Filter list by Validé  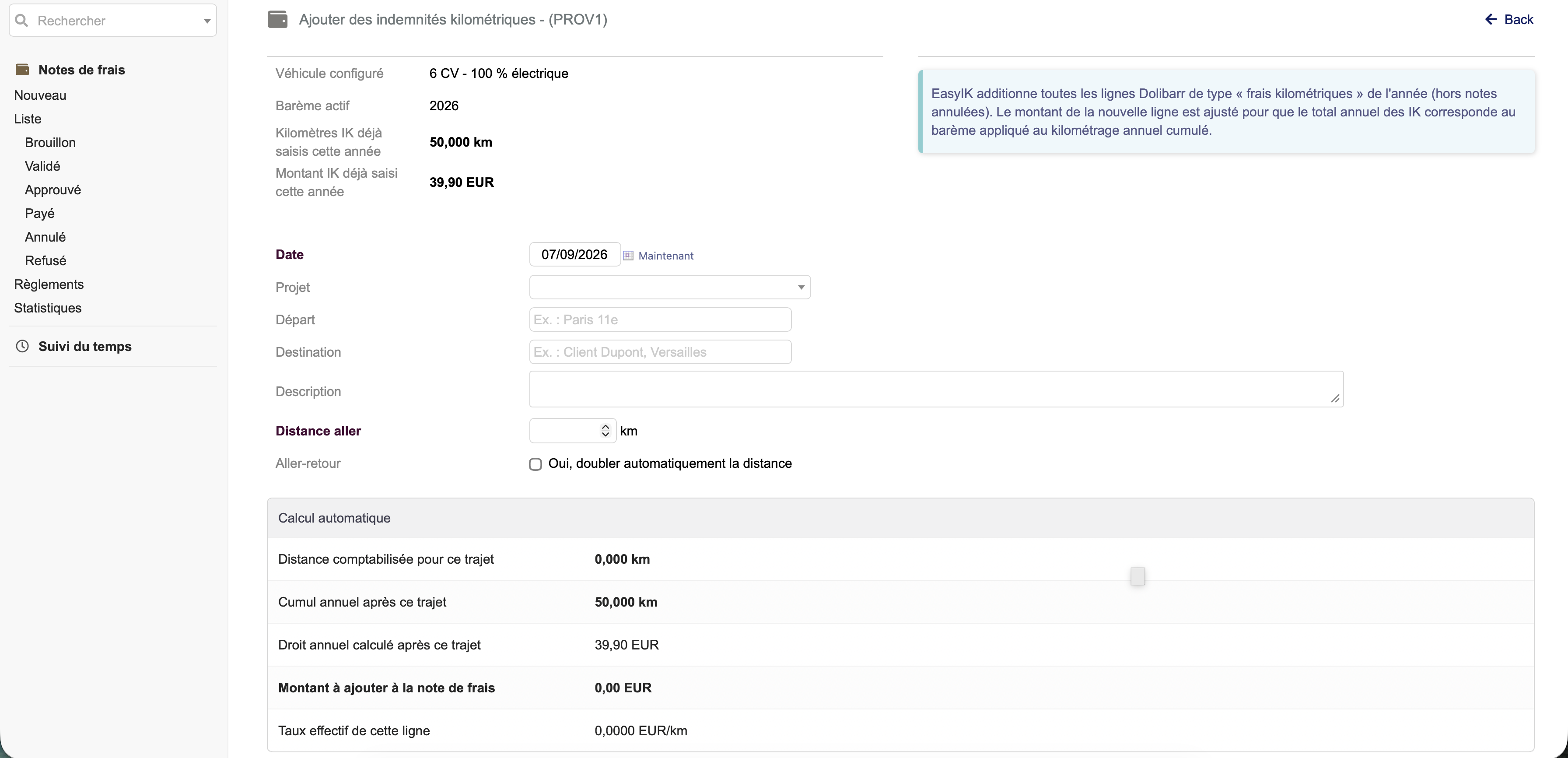pyautogui.click(x=42, y=166)
